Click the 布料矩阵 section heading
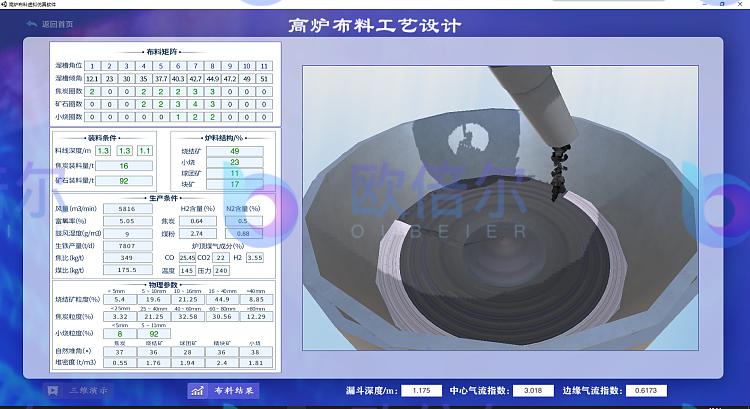The image size is (750, 409). pos(162,52)
